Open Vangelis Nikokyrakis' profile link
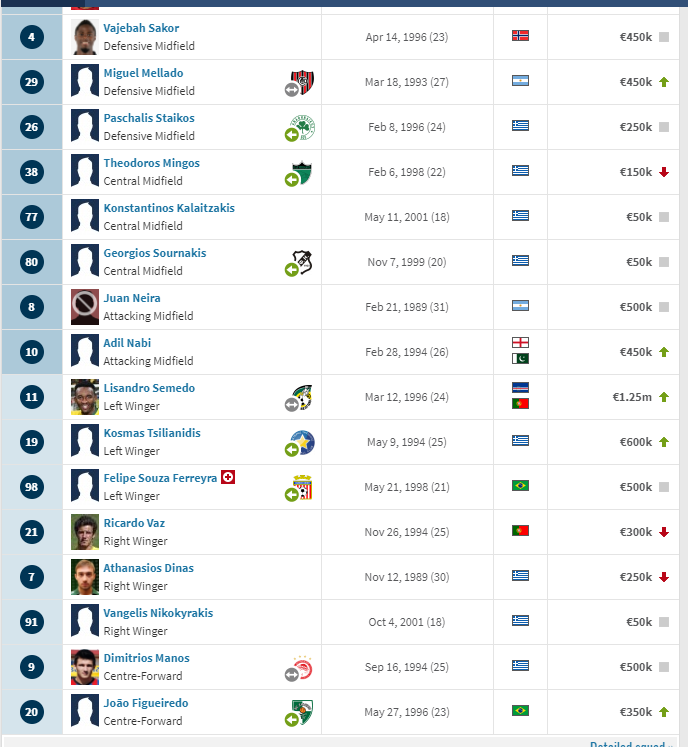 (158, 613)
